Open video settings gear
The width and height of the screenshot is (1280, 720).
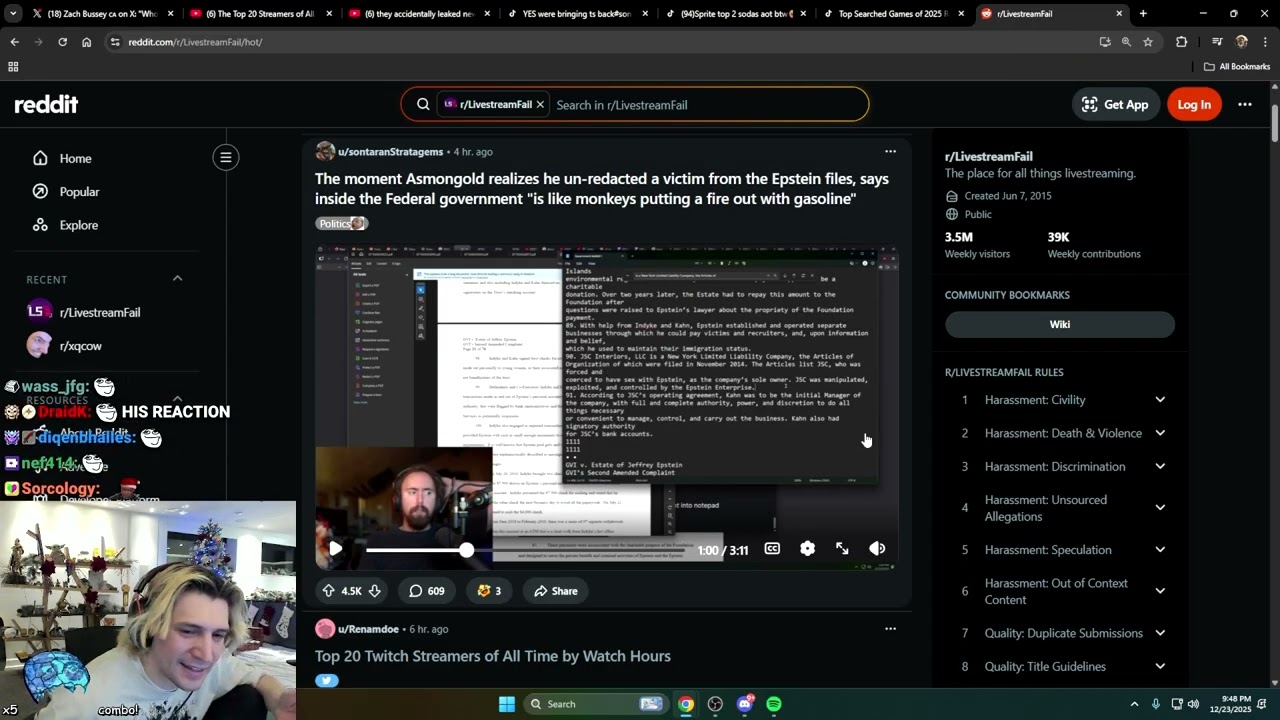coord(807,548)
